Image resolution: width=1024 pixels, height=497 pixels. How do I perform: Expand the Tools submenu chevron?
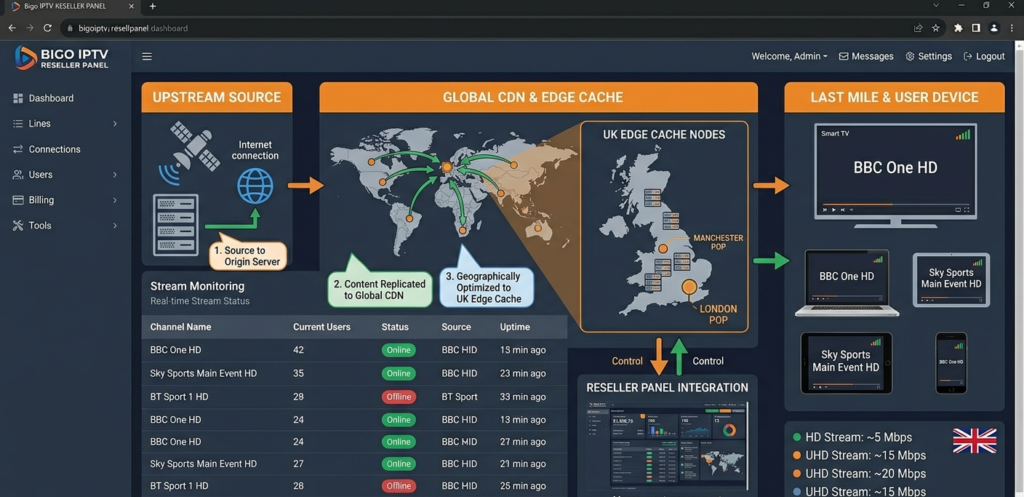click(x=115, y=225)
